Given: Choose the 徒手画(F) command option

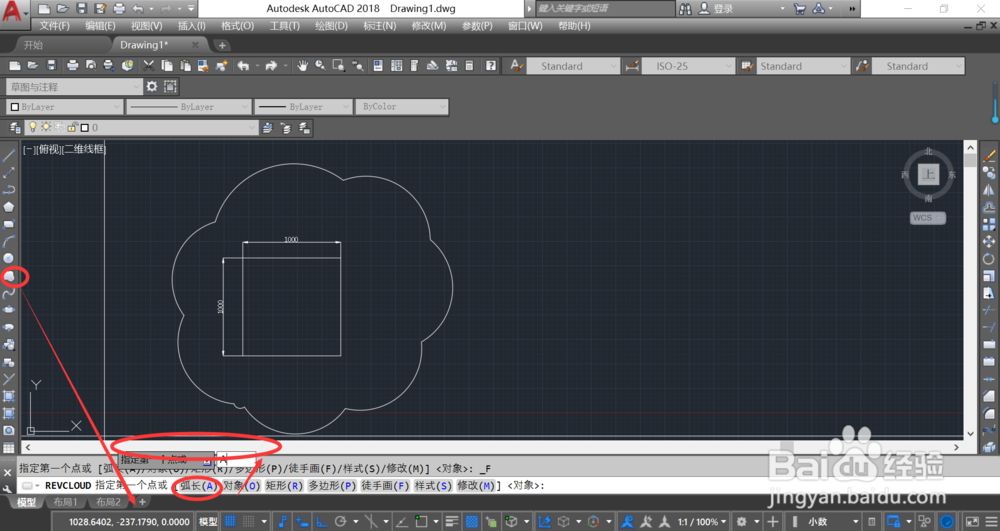Looking at the screenshot, I should click(x=385, y=486).
